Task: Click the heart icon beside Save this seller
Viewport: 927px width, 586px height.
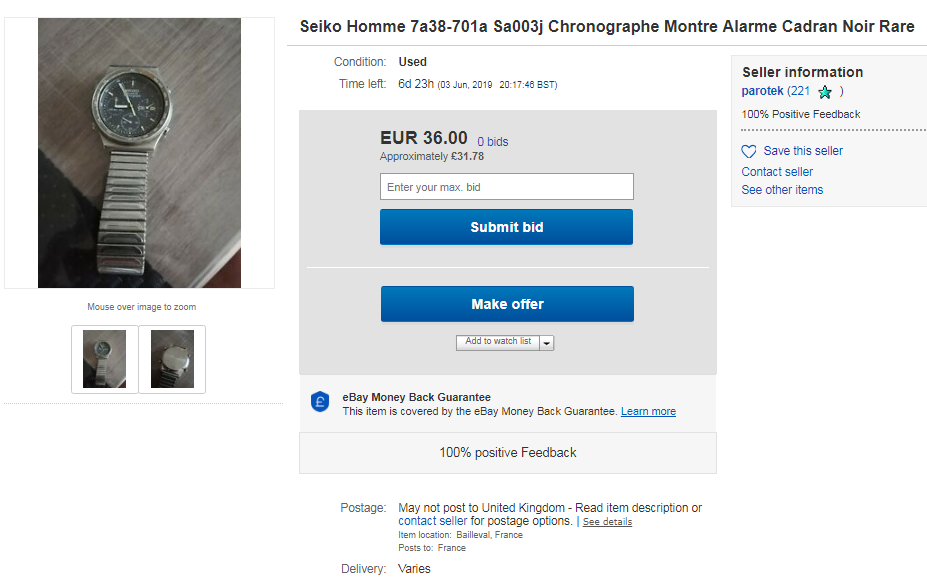Action: coord(748,151)
